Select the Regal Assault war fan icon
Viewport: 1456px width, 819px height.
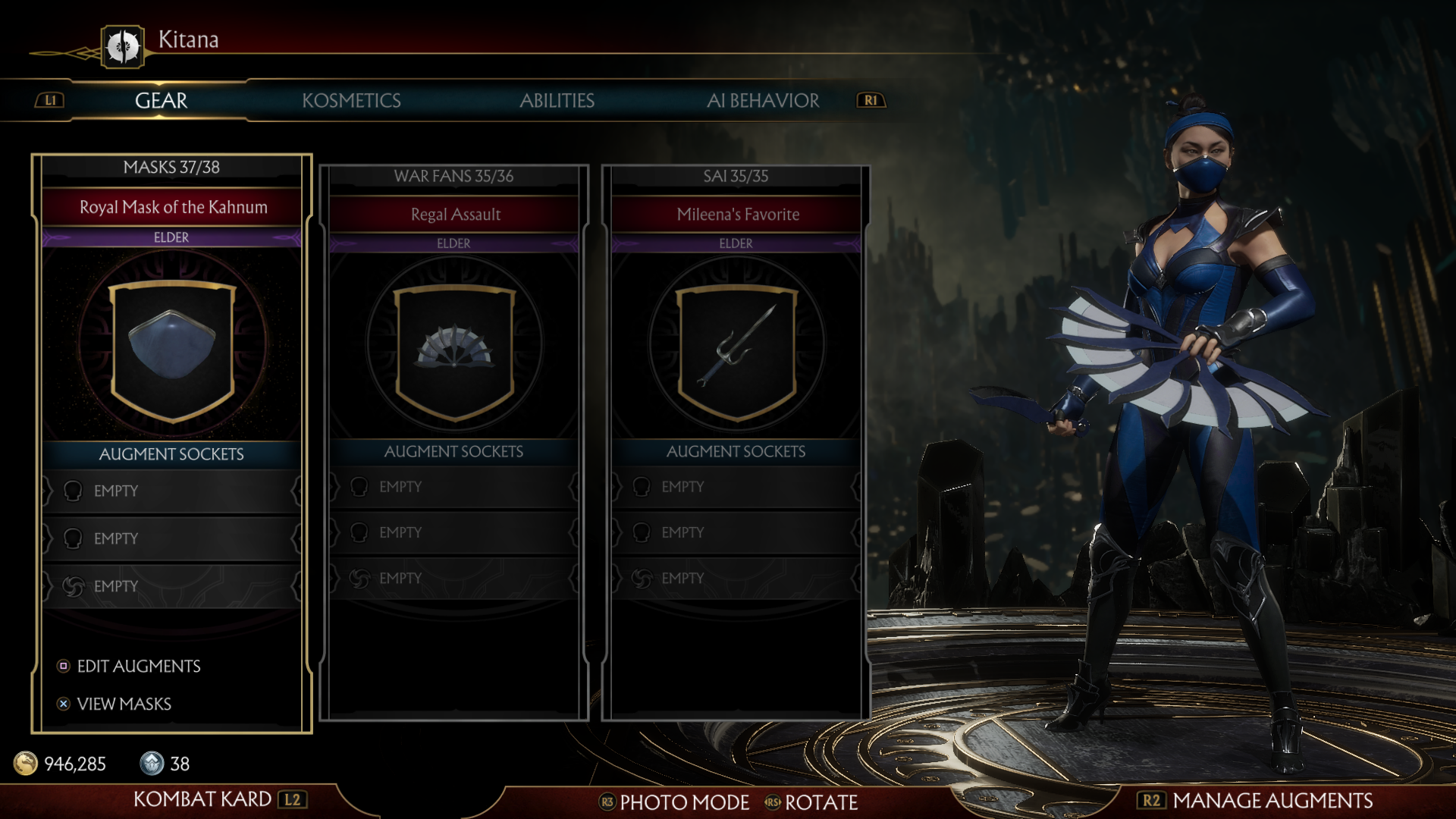point(454,352)
